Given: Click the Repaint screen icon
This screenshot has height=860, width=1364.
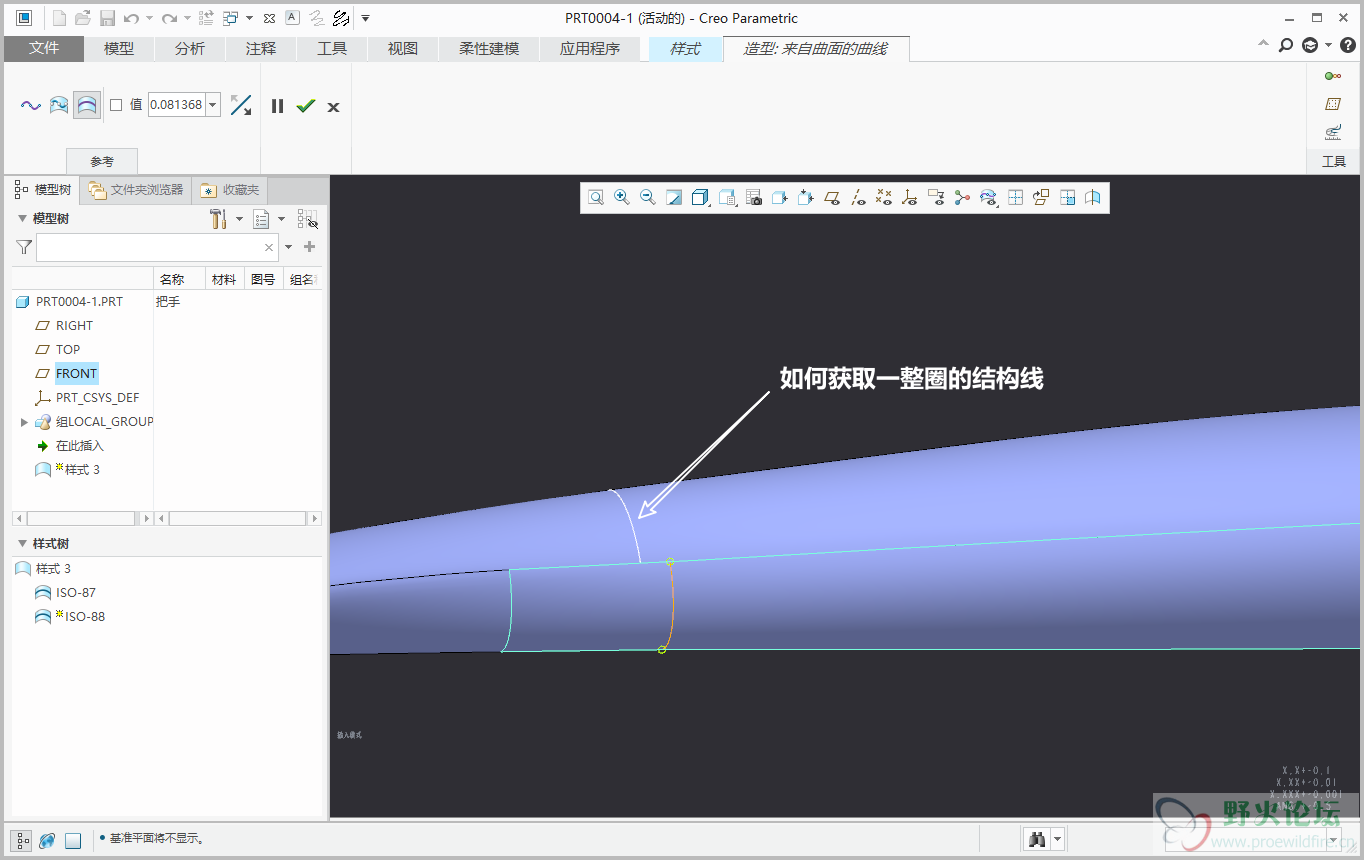Looking at the screenshot, I should (x=674, y=198).
